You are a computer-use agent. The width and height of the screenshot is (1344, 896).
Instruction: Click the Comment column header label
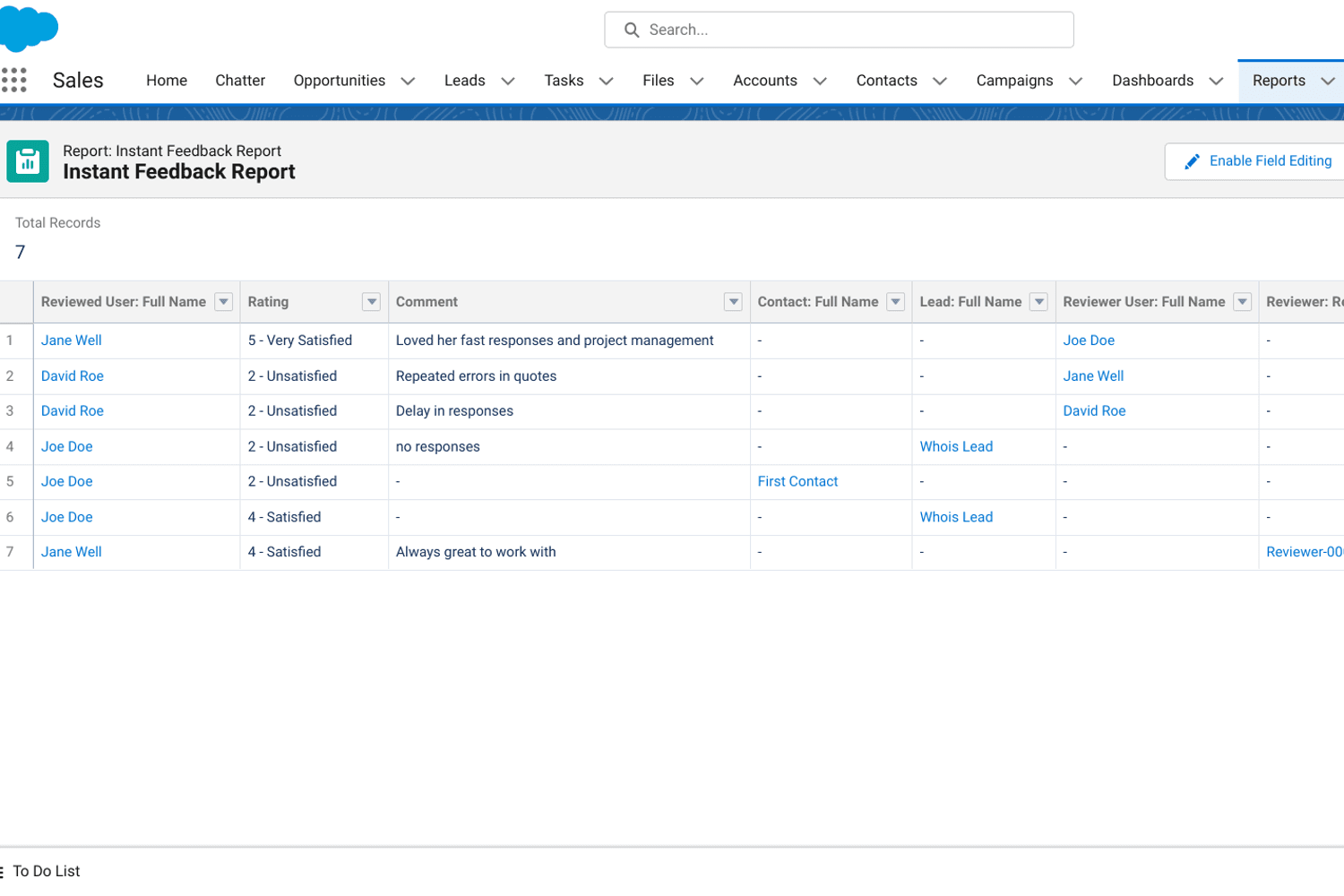[426, 302]
